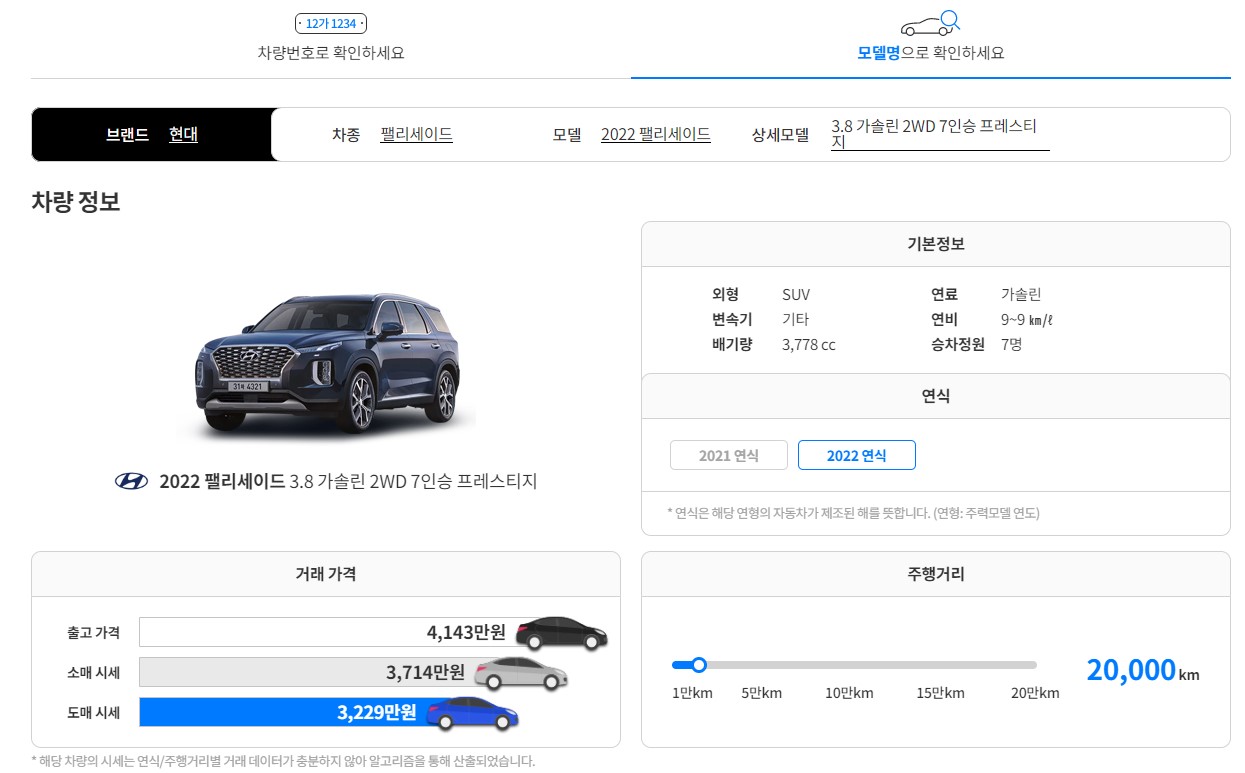The image size is (1245, 773).
Task: Open the 모델 2022 팰리세이드 selector
Action: click(x=655, y=134)
